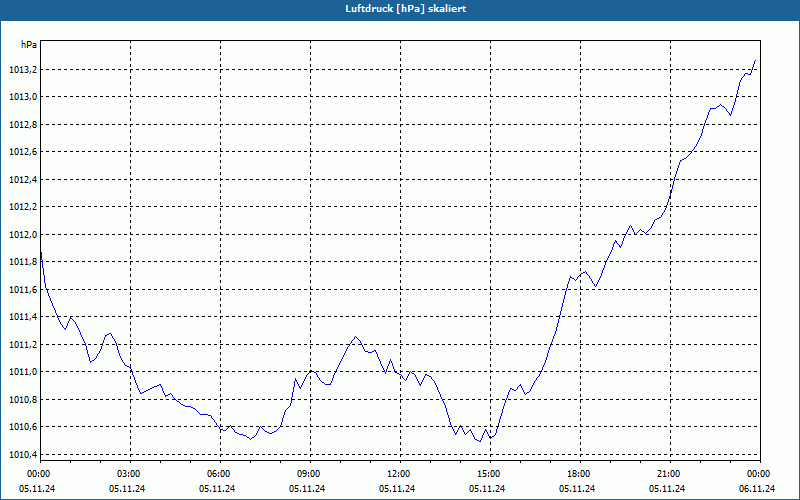Select the 1011,2 pressure label
This screenshot has height=500, width=800.
[x=22, y=345]
